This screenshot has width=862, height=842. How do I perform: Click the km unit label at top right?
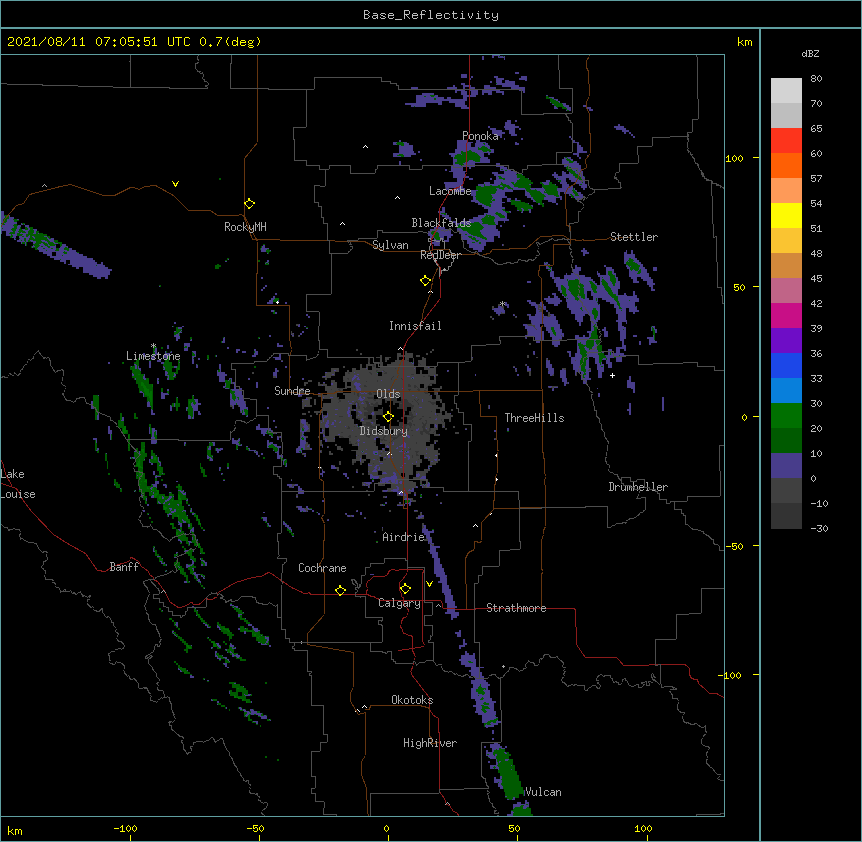744,42
